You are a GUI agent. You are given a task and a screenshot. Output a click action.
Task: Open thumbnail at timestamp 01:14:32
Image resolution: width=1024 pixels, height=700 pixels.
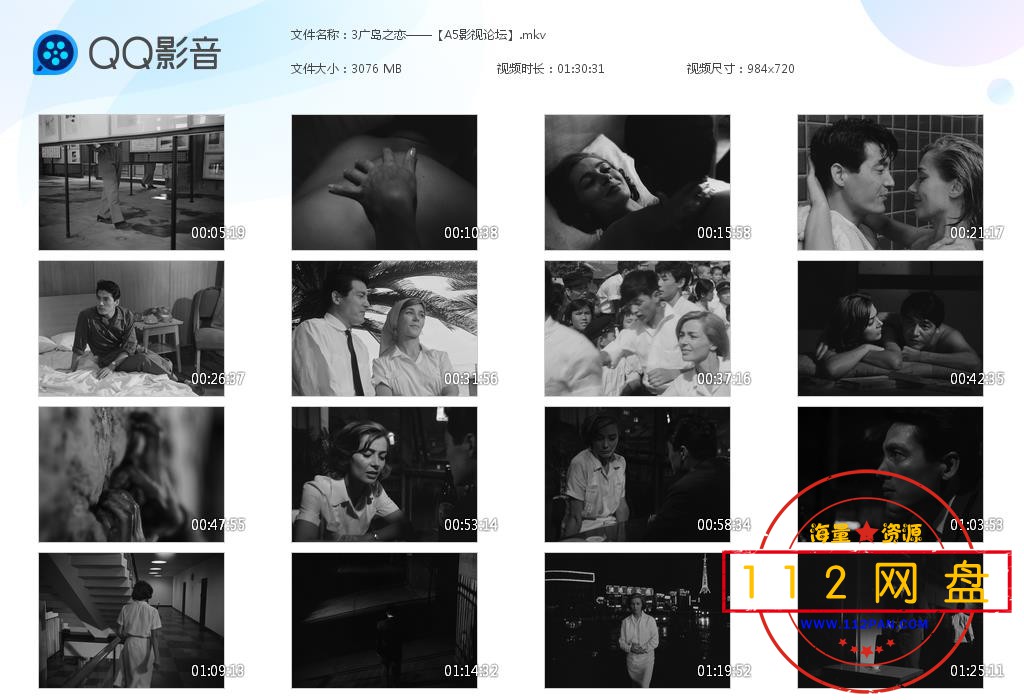[384, 620]
